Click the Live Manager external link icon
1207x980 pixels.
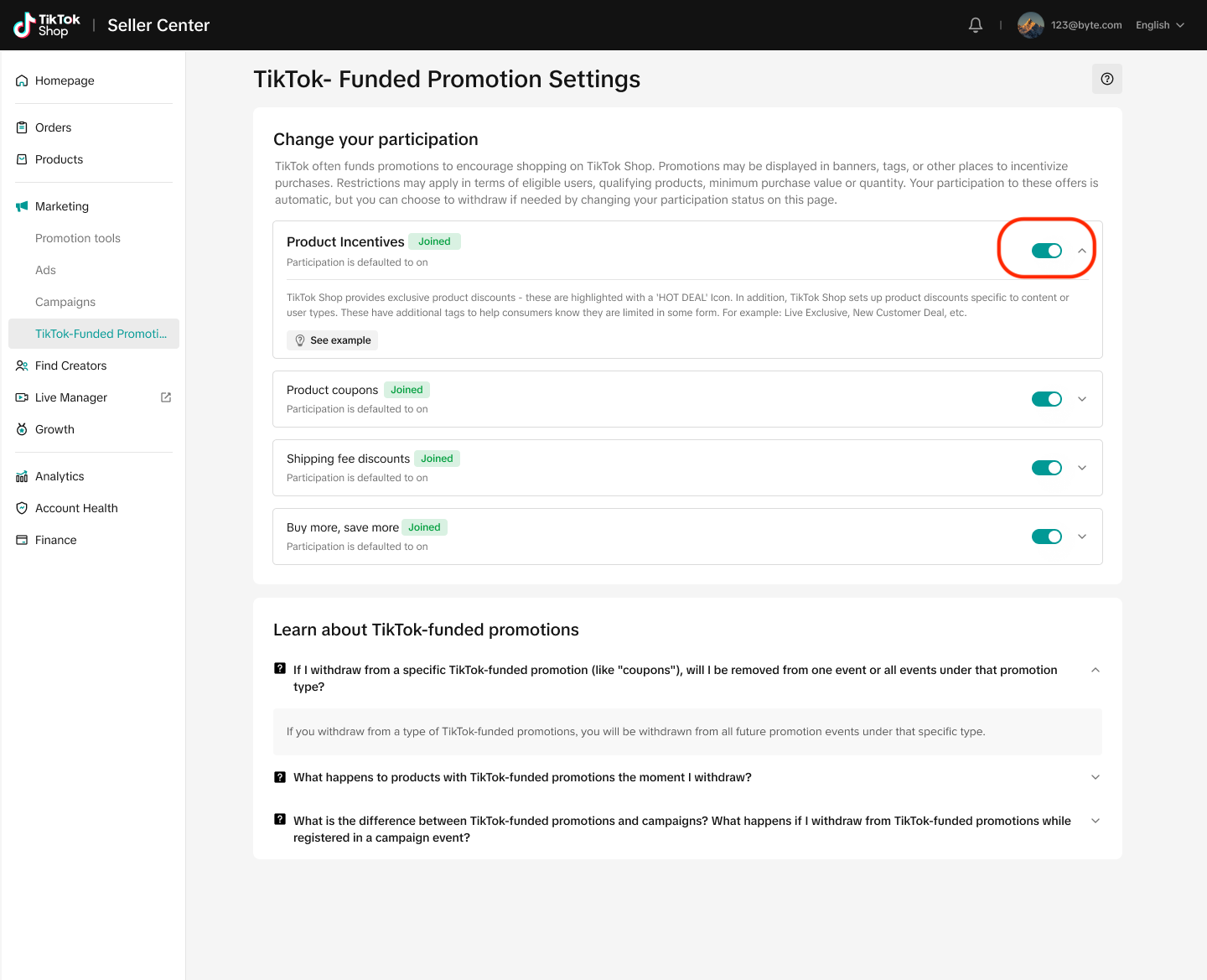166,397
